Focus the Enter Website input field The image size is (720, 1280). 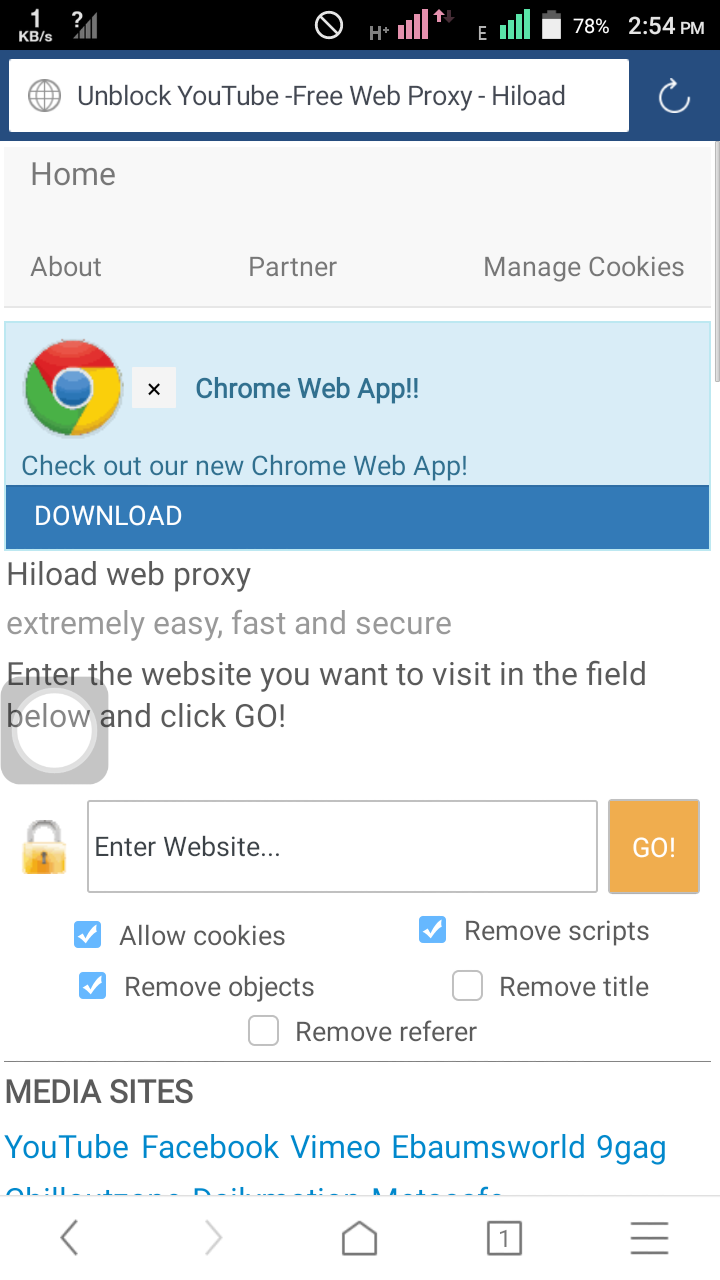click(342, 847)
